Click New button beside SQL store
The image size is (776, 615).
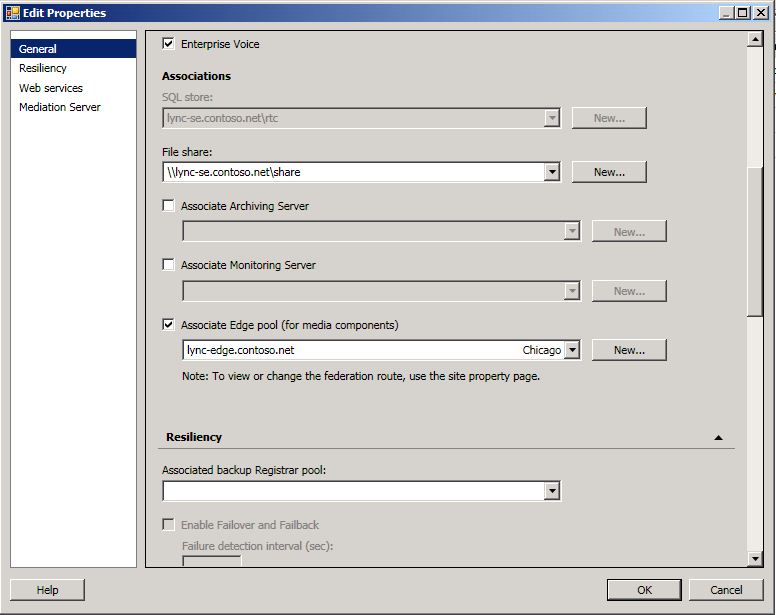pos(609,118)
